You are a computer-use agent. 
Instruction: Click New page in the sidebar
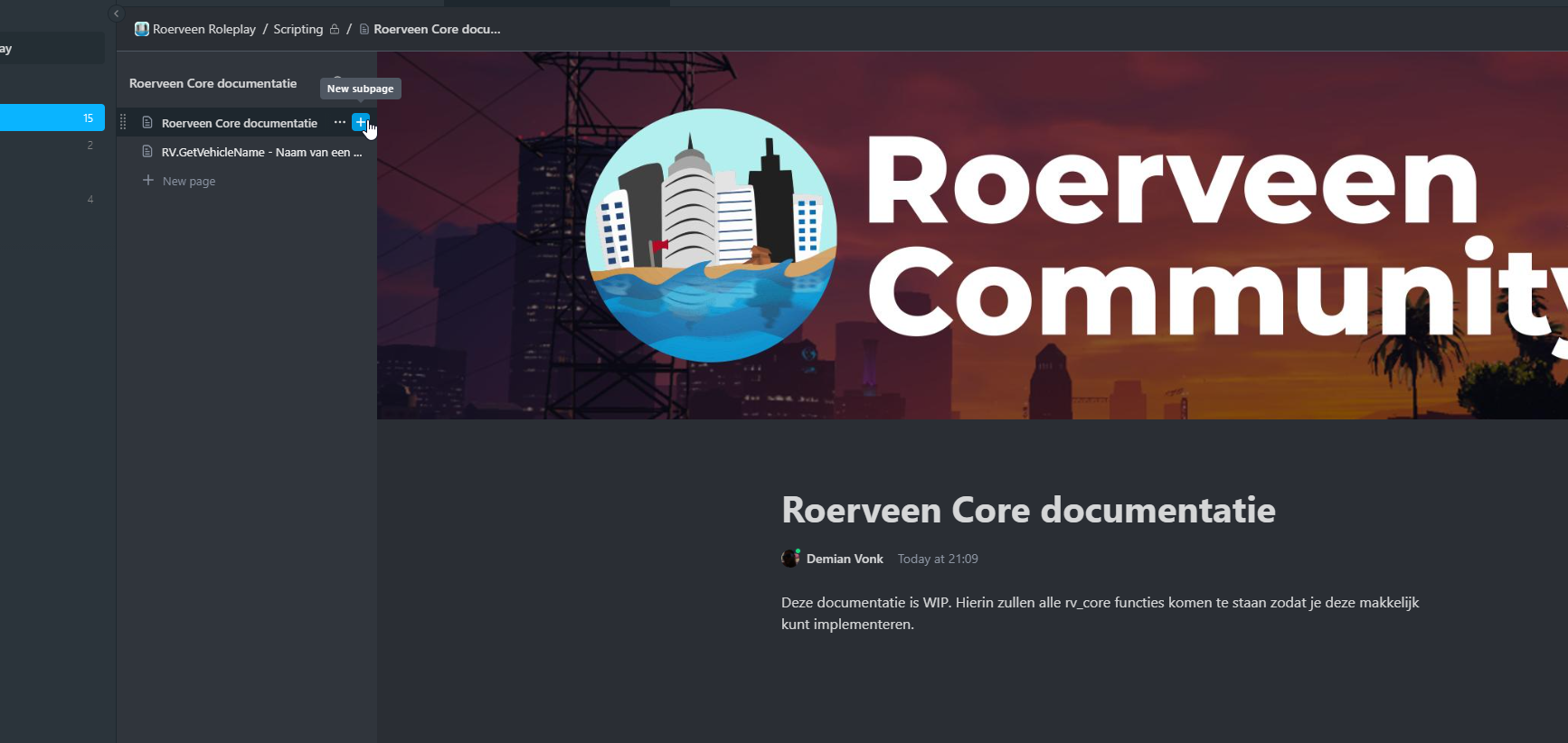pyautogui.click(x=188, y=181)
